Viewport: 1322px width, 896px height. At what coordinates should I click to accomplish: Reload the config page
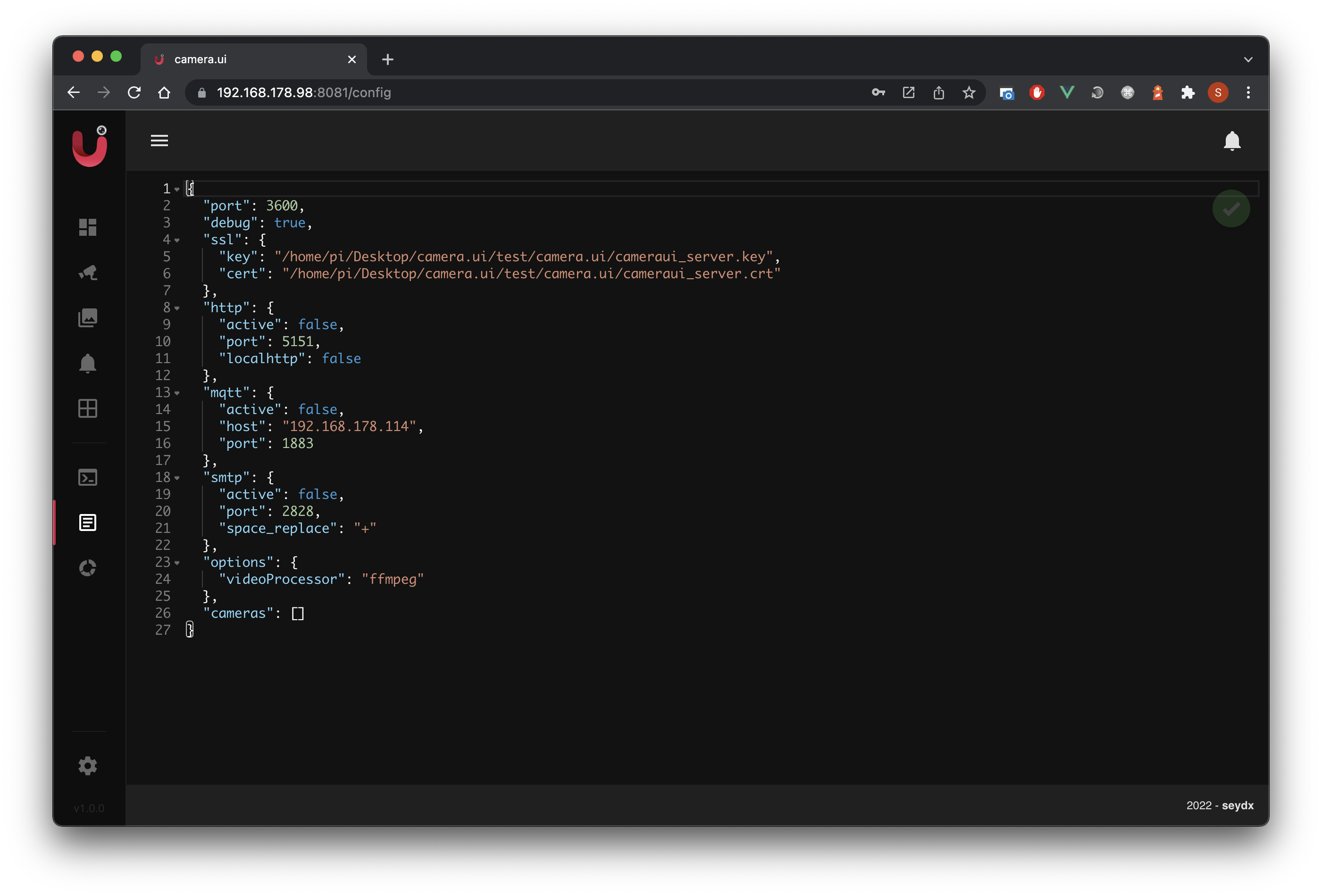134,93
